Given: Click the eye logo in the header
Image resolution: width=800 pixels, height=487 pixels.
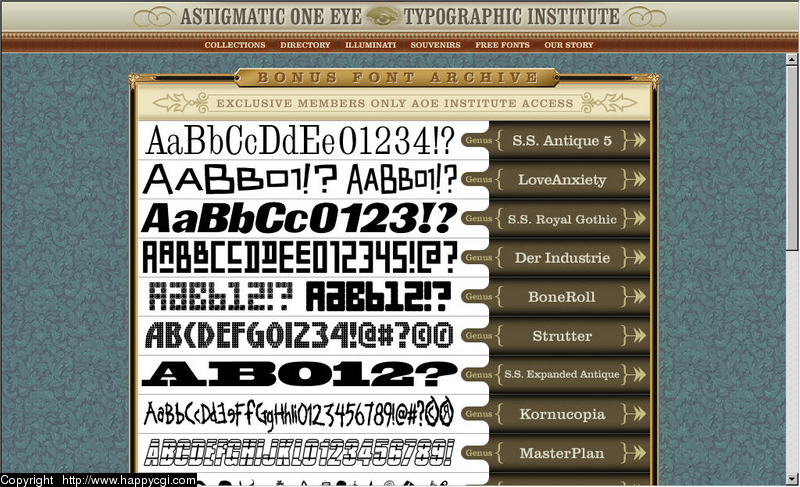Looking at the screenshot, I should click(x=383, y=16).
